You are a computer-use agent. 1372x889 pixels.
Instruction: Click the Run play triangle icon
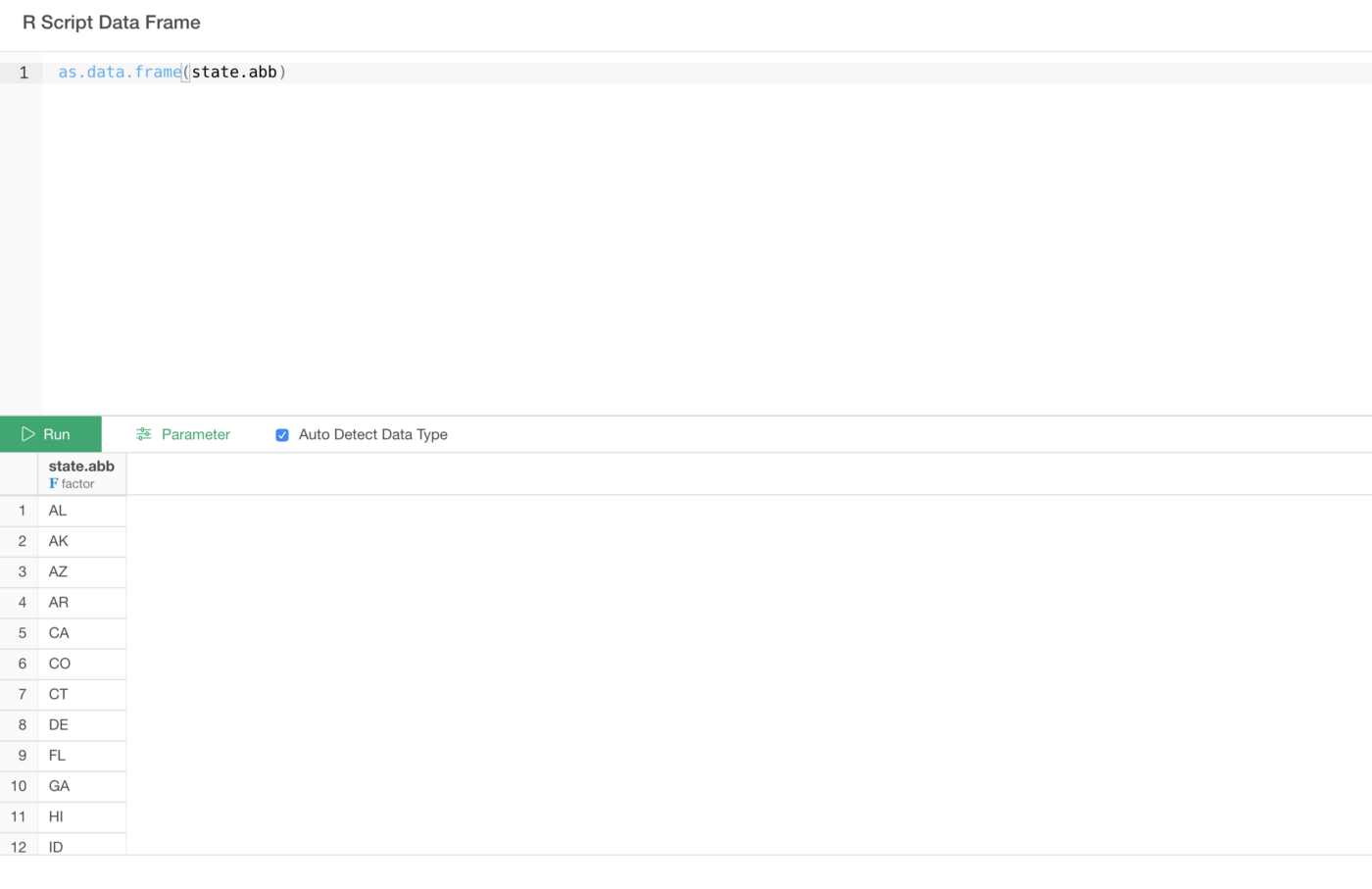[x=28, y=434]
